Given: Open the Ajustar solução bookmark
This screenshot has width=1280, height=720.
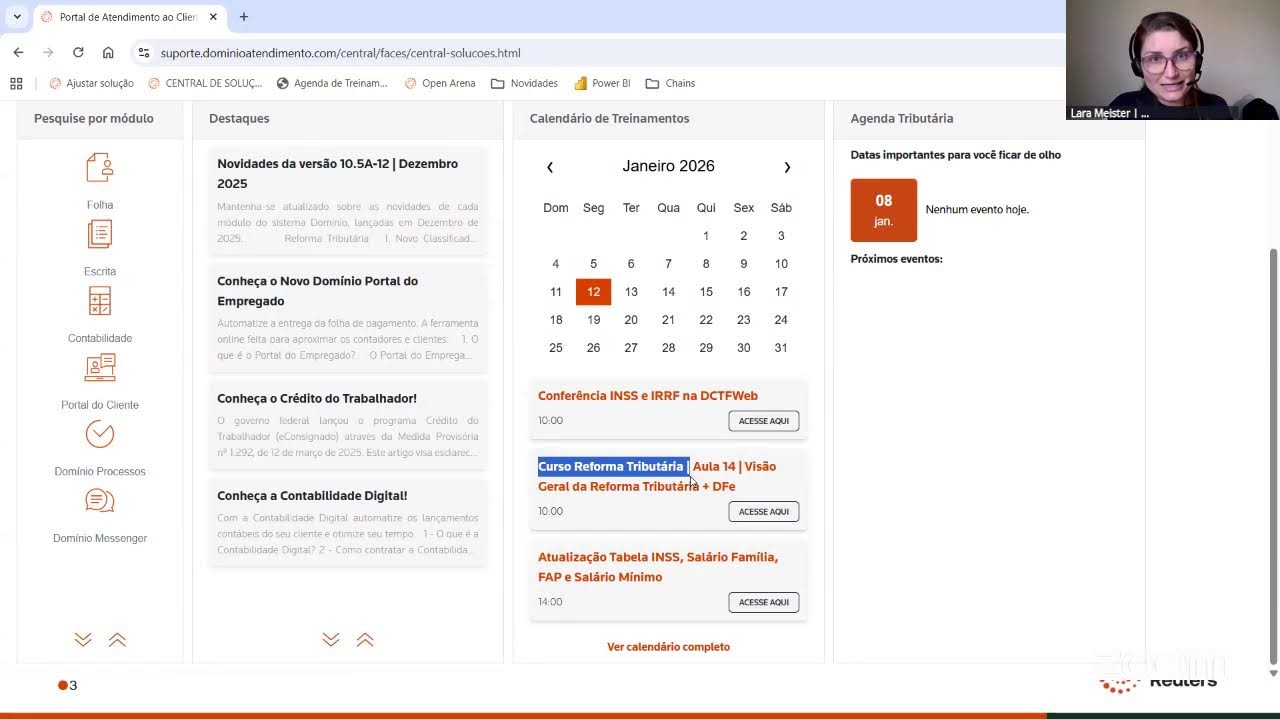Looking at the screenshot, I should (x=92, y=83).
